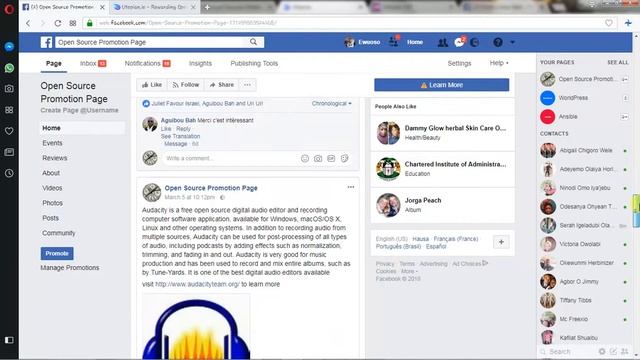
Task: Reply to Aguibou Bah's comment
Action: (x=183, y=129)
